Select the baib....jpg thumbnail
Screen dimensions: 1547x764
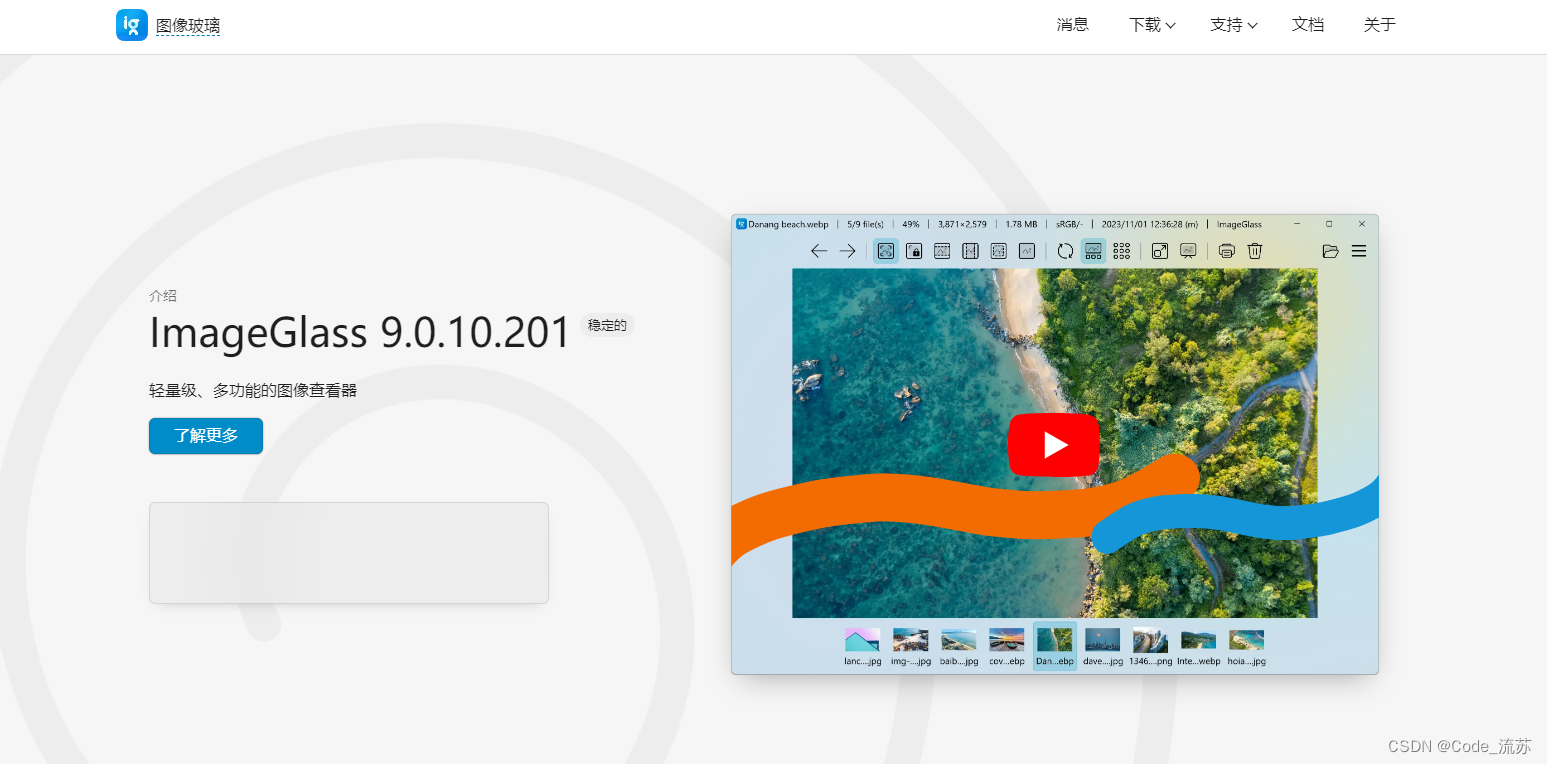(958, 646)
